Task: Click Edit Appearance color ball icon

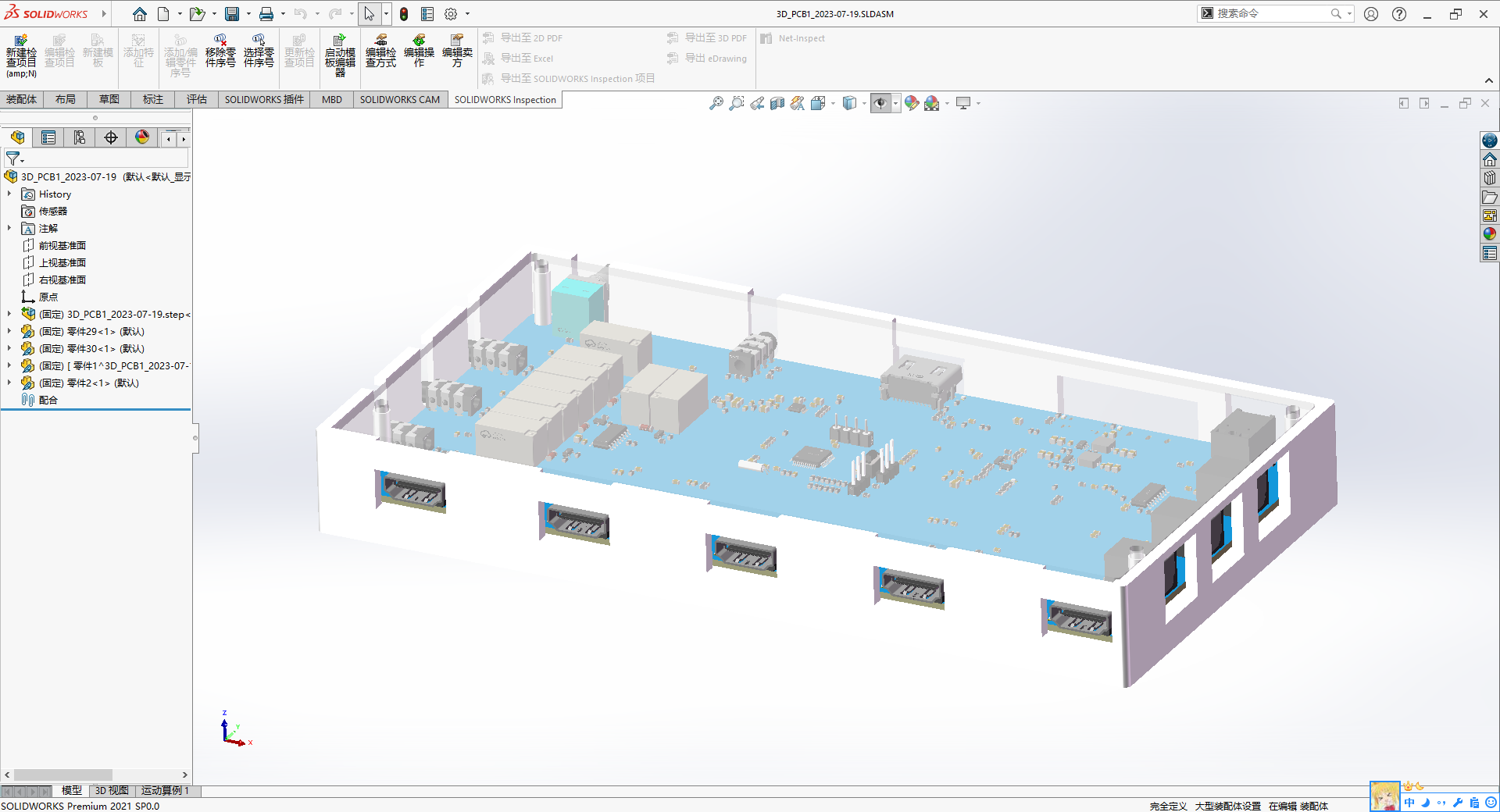Action: click(911, 103)
